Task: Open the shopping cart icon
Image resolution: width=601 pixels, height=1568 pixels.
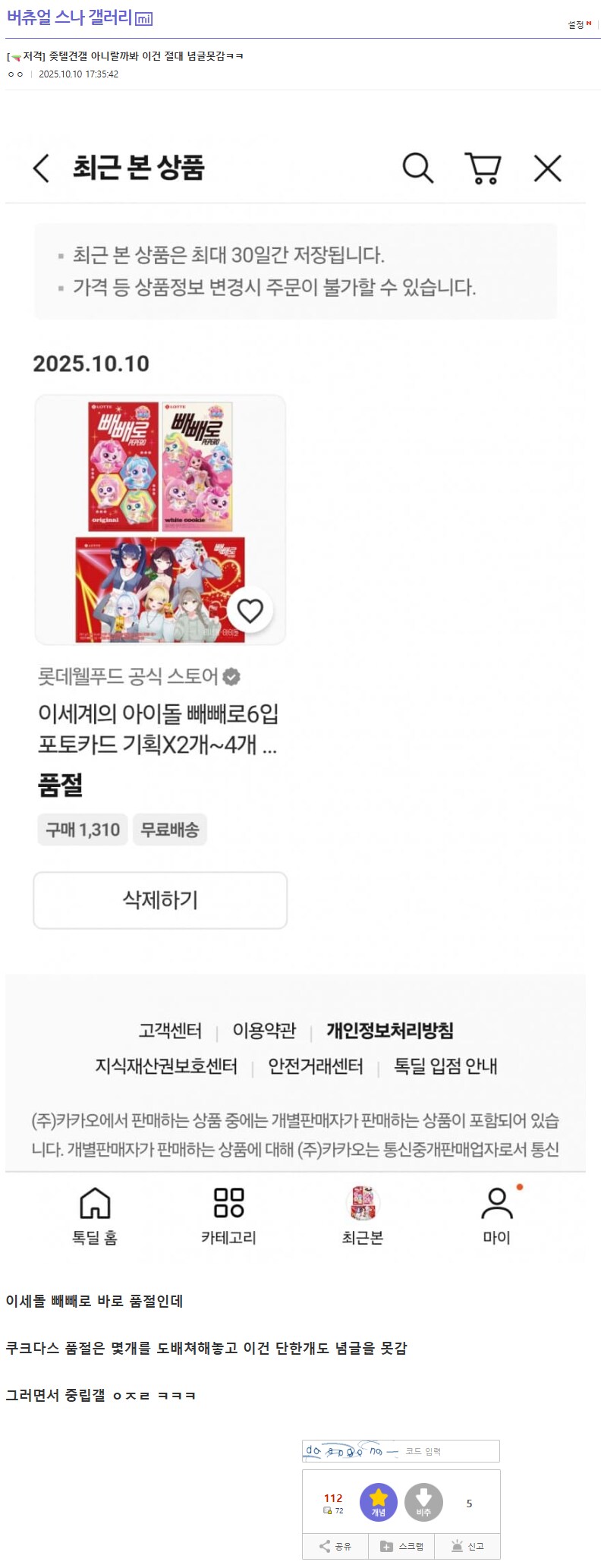Action: [483, 168]
